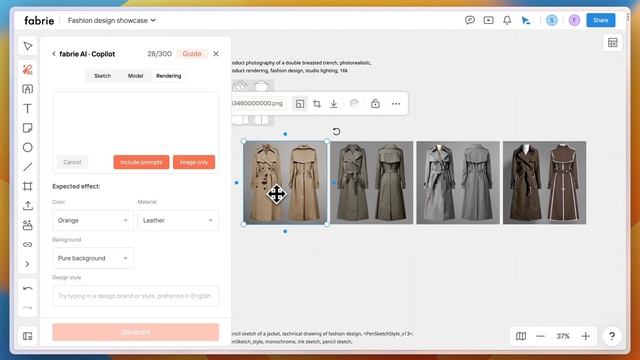Focus the Design style input field
Screen dimensions: 640x360
[136, 296]
